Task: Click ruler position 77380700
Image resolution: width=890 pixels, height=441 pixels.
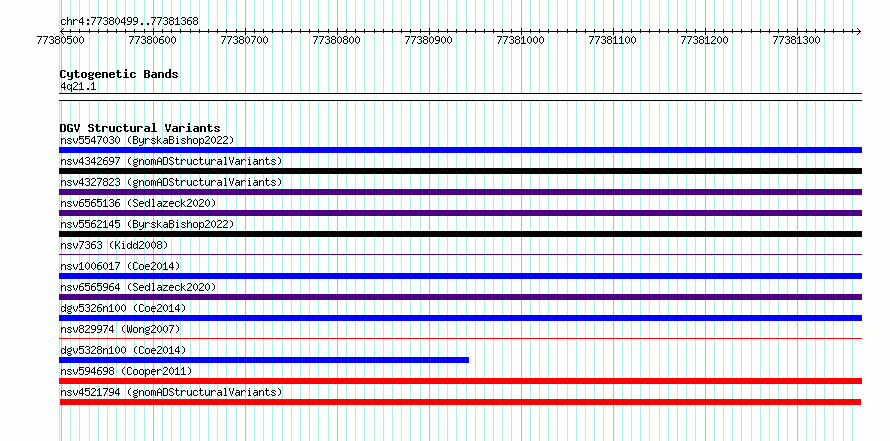Action: tap(245, 41)
